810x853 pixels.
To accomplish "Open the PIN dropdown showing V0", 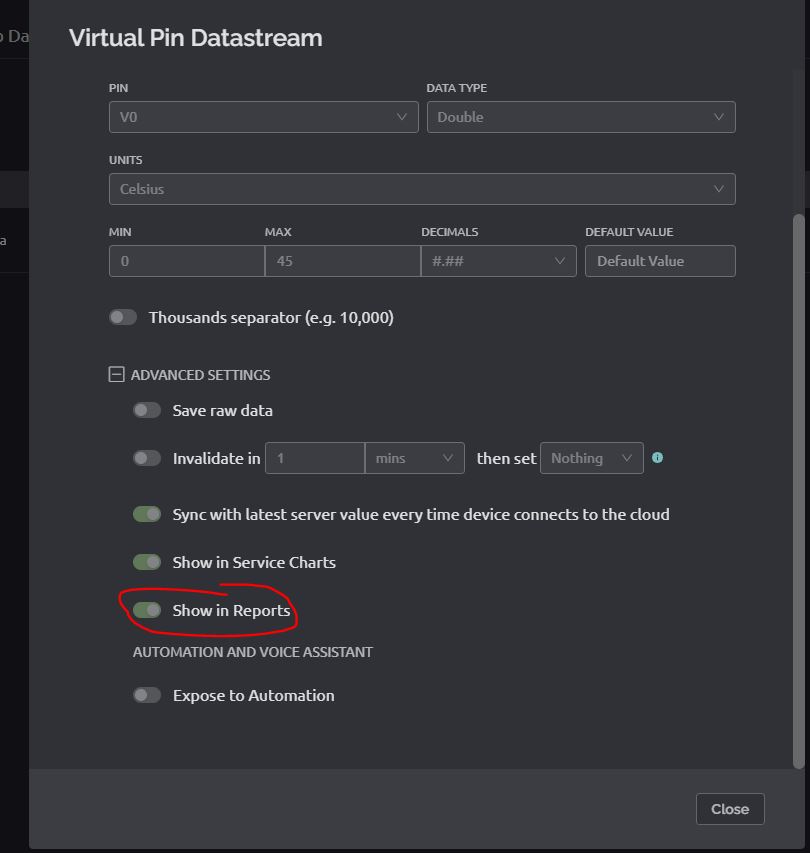I will 263,117.
